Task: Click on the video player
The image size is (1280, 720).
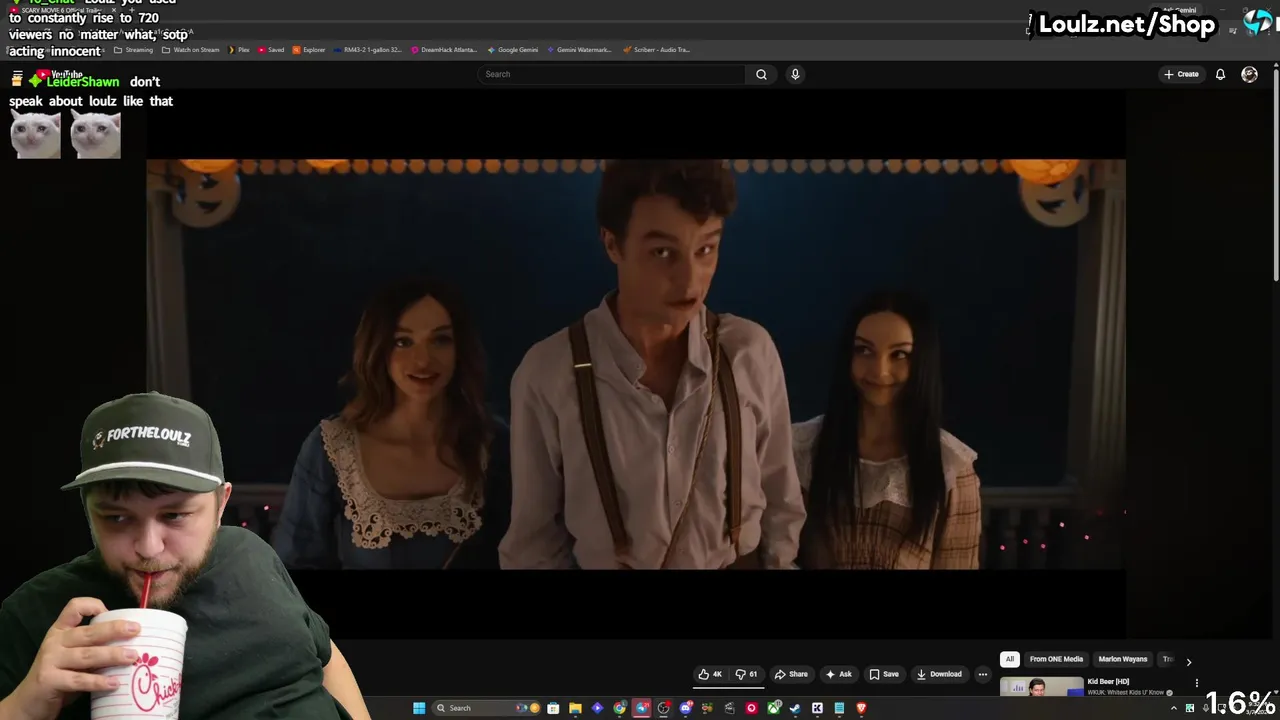Action: point(636,364)
